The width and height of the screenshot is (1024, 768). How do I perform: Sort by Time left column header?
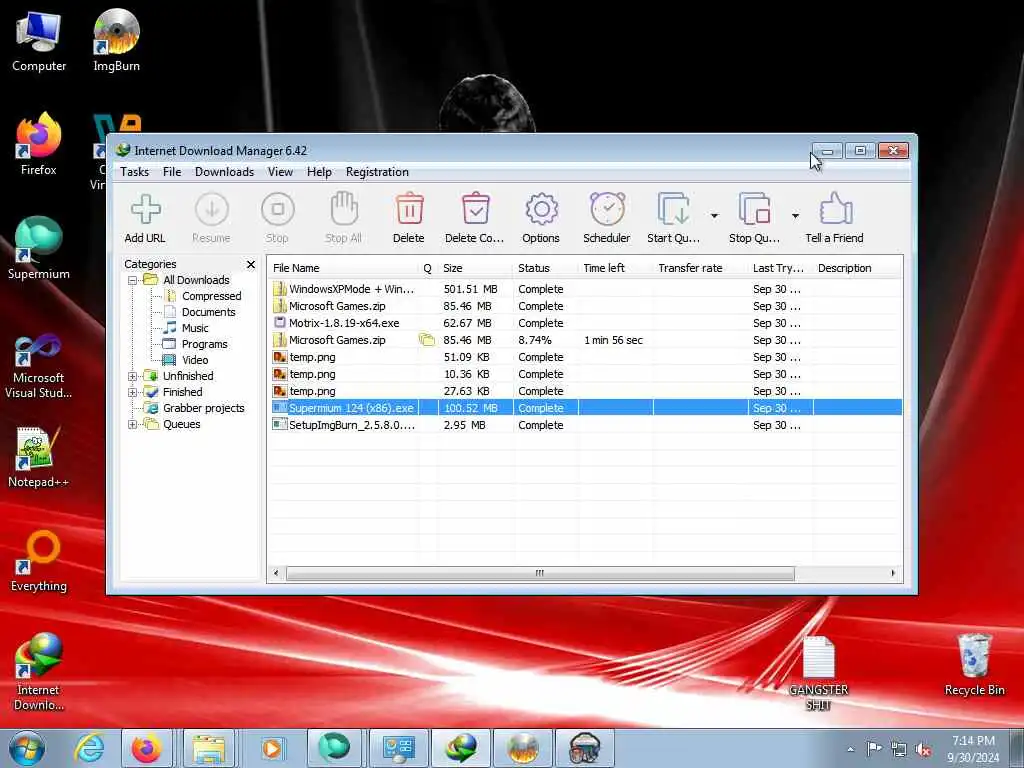click(615, 268)
